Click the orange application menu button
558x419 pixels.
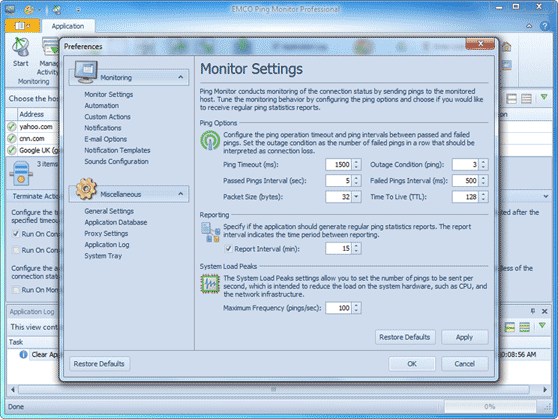coord(22,26)
